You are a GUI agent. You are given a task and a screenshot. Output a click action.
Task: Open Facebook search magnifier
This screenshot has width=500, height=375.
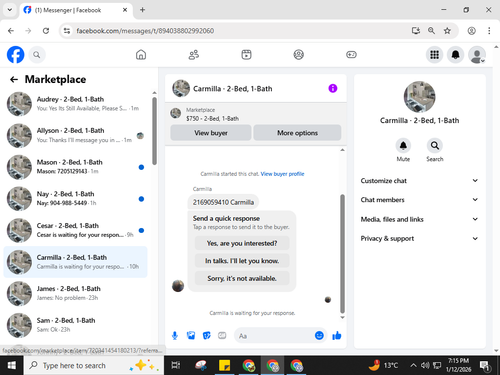click(37, 55)
